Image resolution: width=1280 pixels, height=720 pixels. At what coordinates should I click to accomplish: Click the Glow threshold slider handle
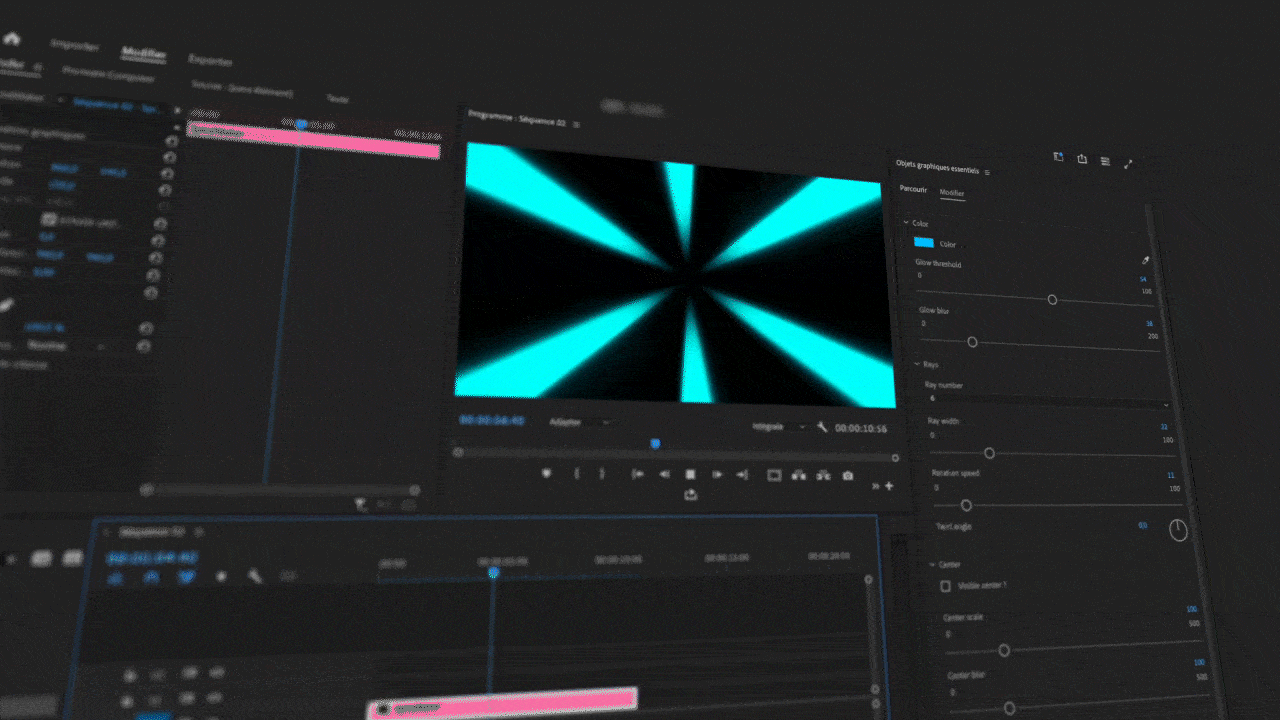pyautogui.click(x=1052, y=299)
